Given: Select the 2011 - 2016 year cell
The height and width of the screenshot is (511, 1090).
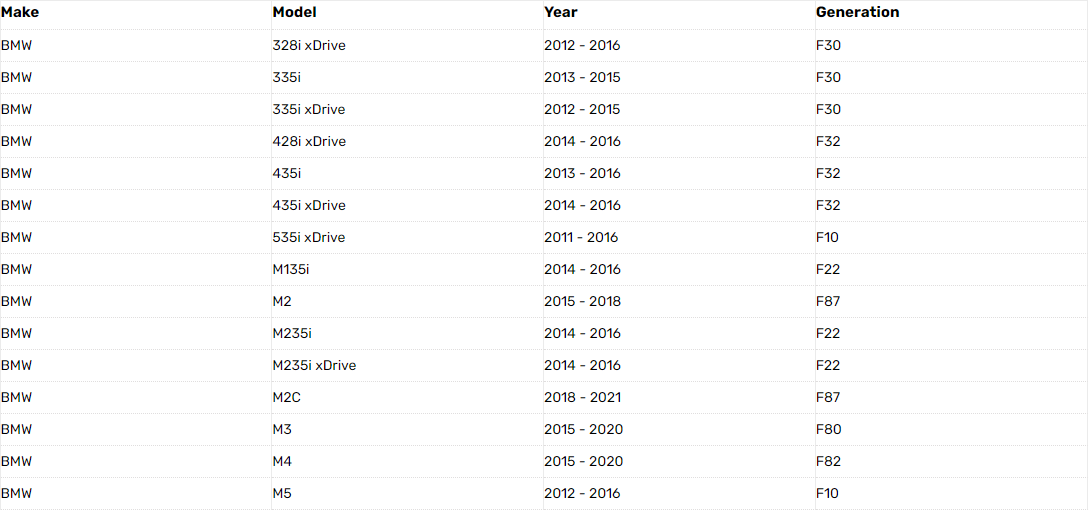Looking at the screenshot, I should pyautogui.click(x=581, y=237).
